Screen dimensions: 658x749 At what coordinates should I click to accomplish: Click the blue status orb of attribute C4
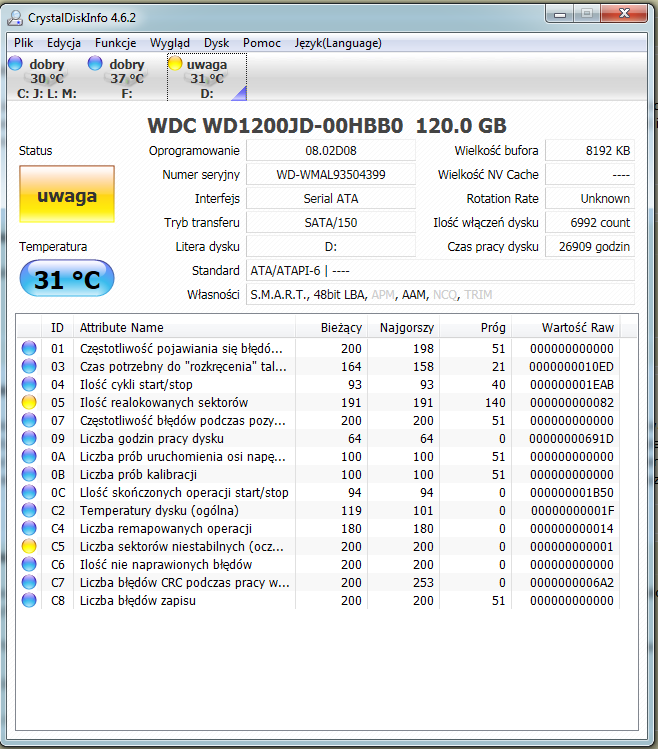pyautogui.click(x=29, y=528)
